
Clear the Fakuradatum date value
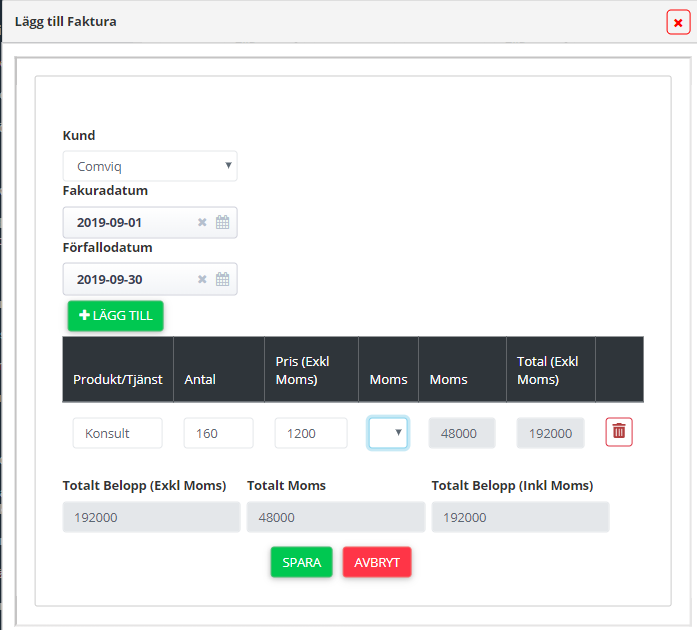(201, 223)
